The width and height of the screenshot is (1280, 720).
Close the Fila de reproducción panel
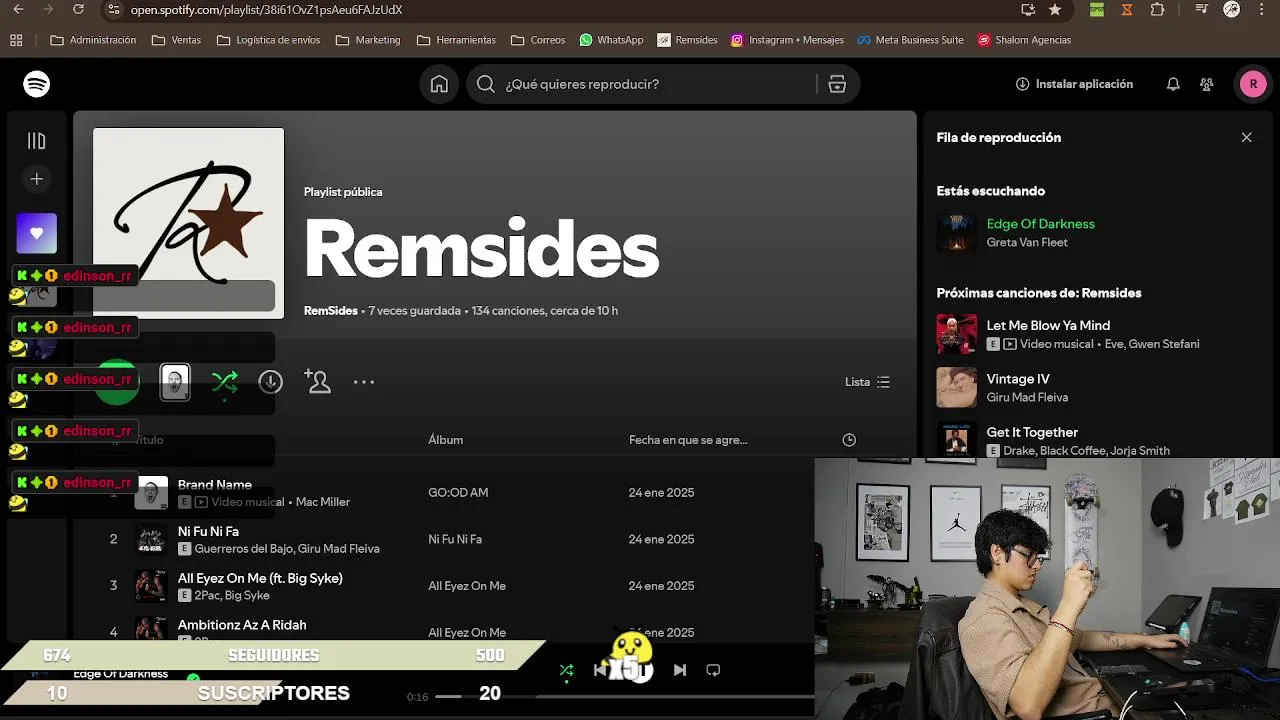tap(1246, 138)
